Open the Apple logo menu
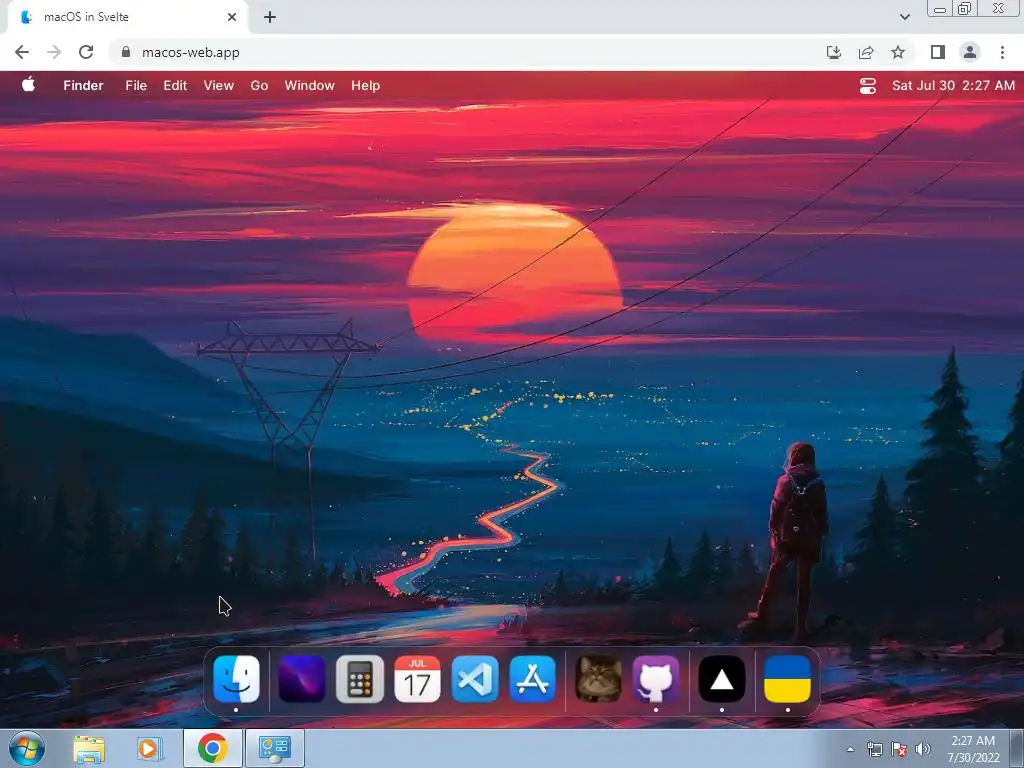The height and width of the screenshot is (768, 1024). 28,85
